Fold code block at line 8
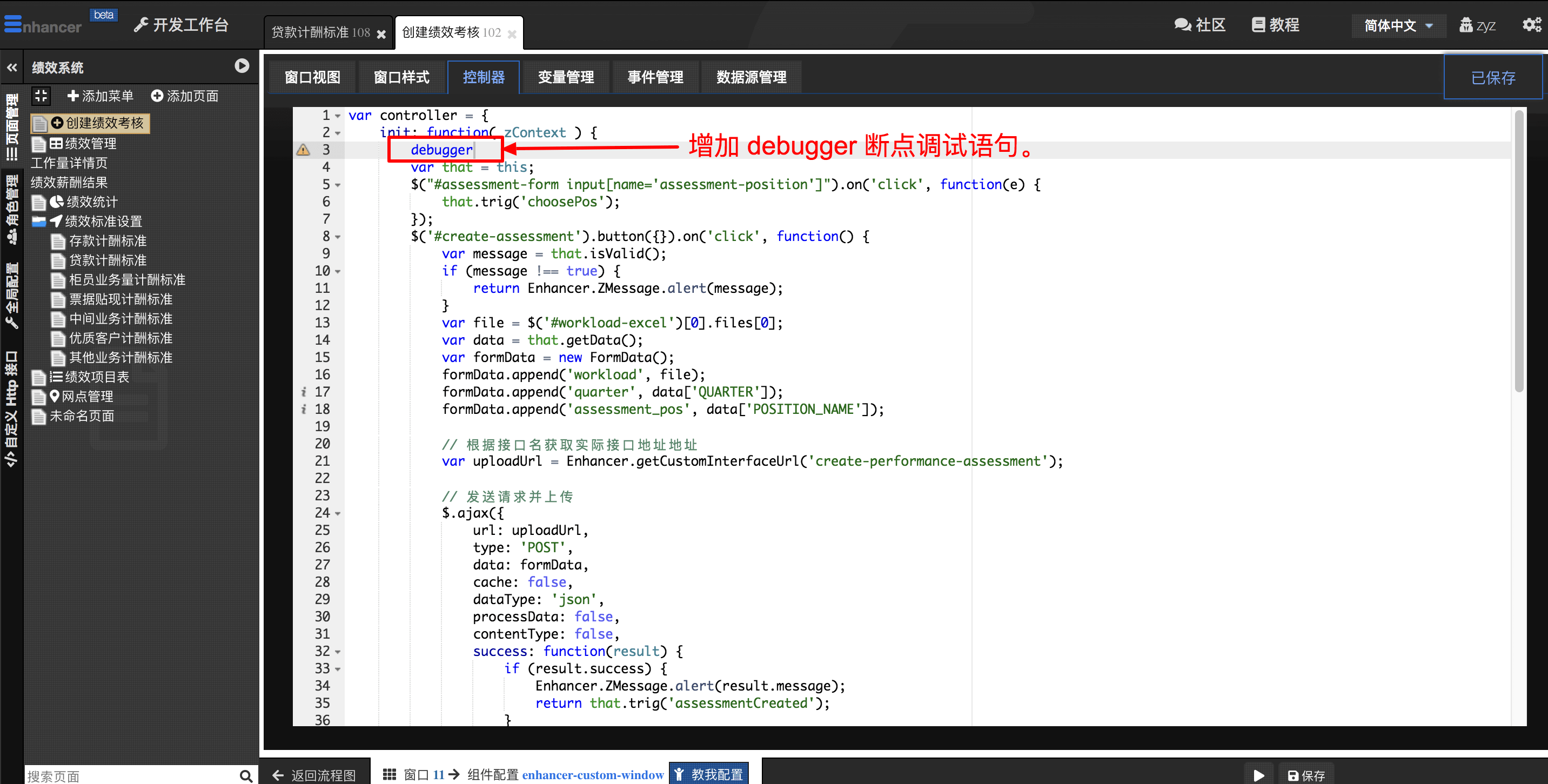The width and height of the screenshot is (1548, 784). (x=338, y=237)
